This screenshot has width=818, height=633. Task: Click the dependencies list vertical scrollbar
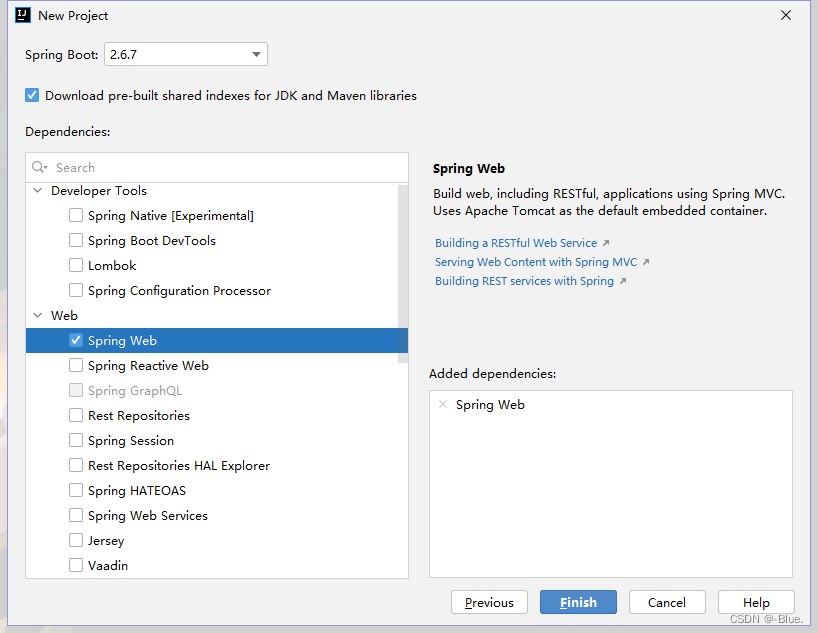pos(403,274)
